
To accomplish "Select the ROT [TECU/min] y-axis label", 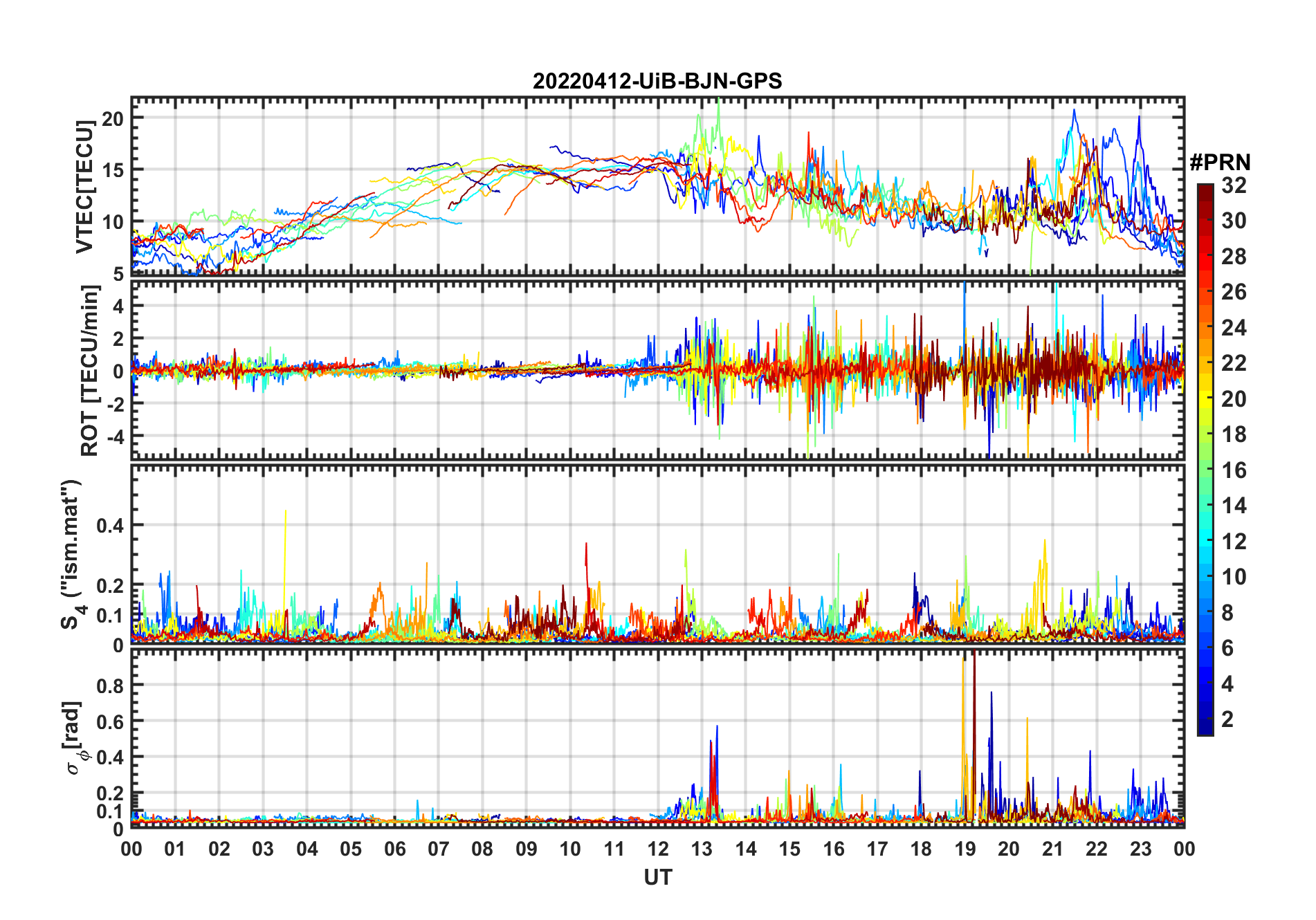I will click(89, 371).
